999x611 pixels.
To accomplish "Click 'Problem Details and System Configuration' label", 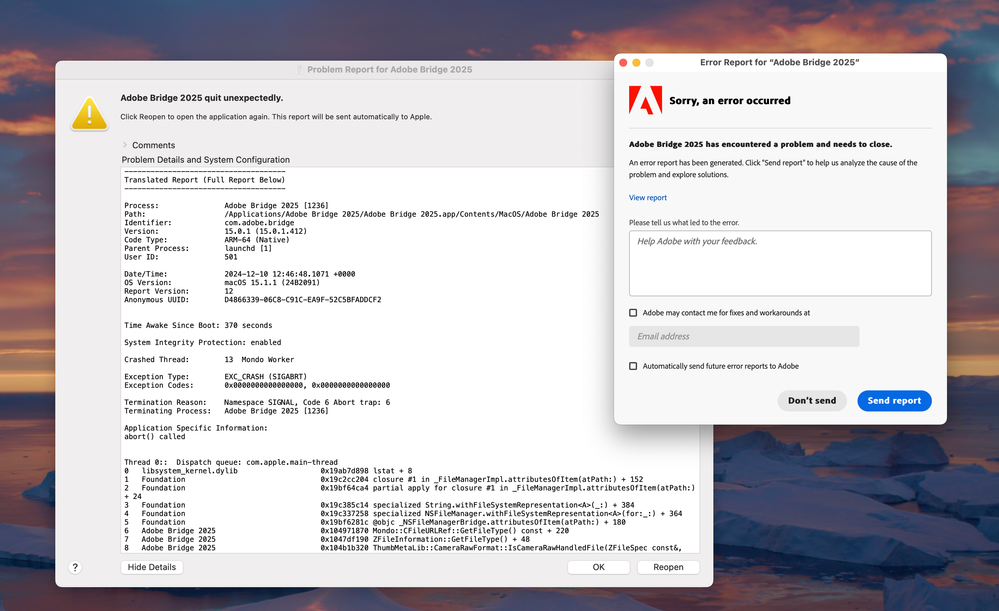I will (206, 160).
